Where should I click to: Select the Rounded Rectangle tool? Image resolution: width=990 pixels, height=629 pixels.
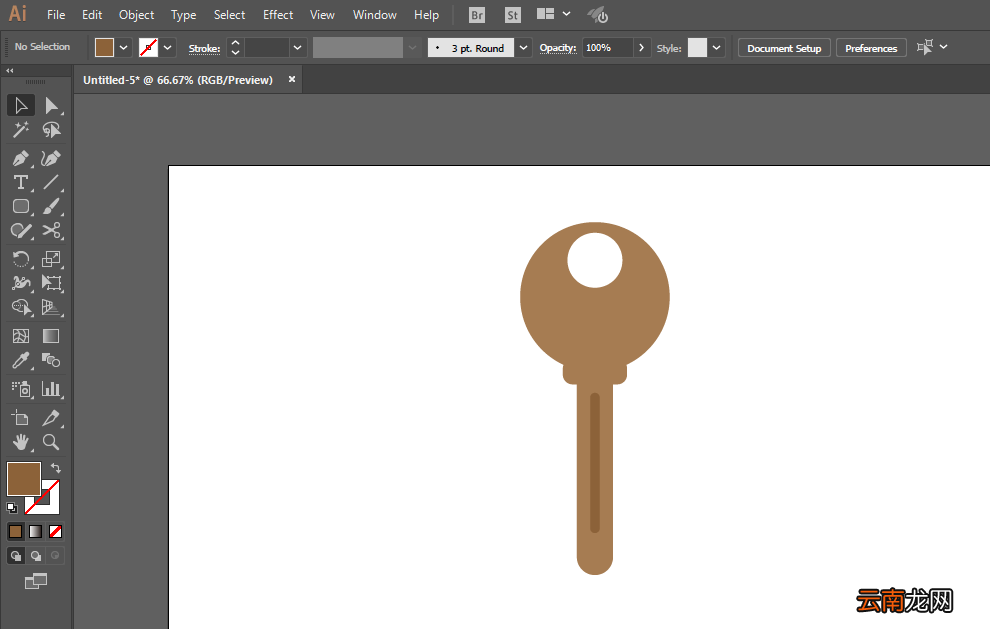(21, 207)
